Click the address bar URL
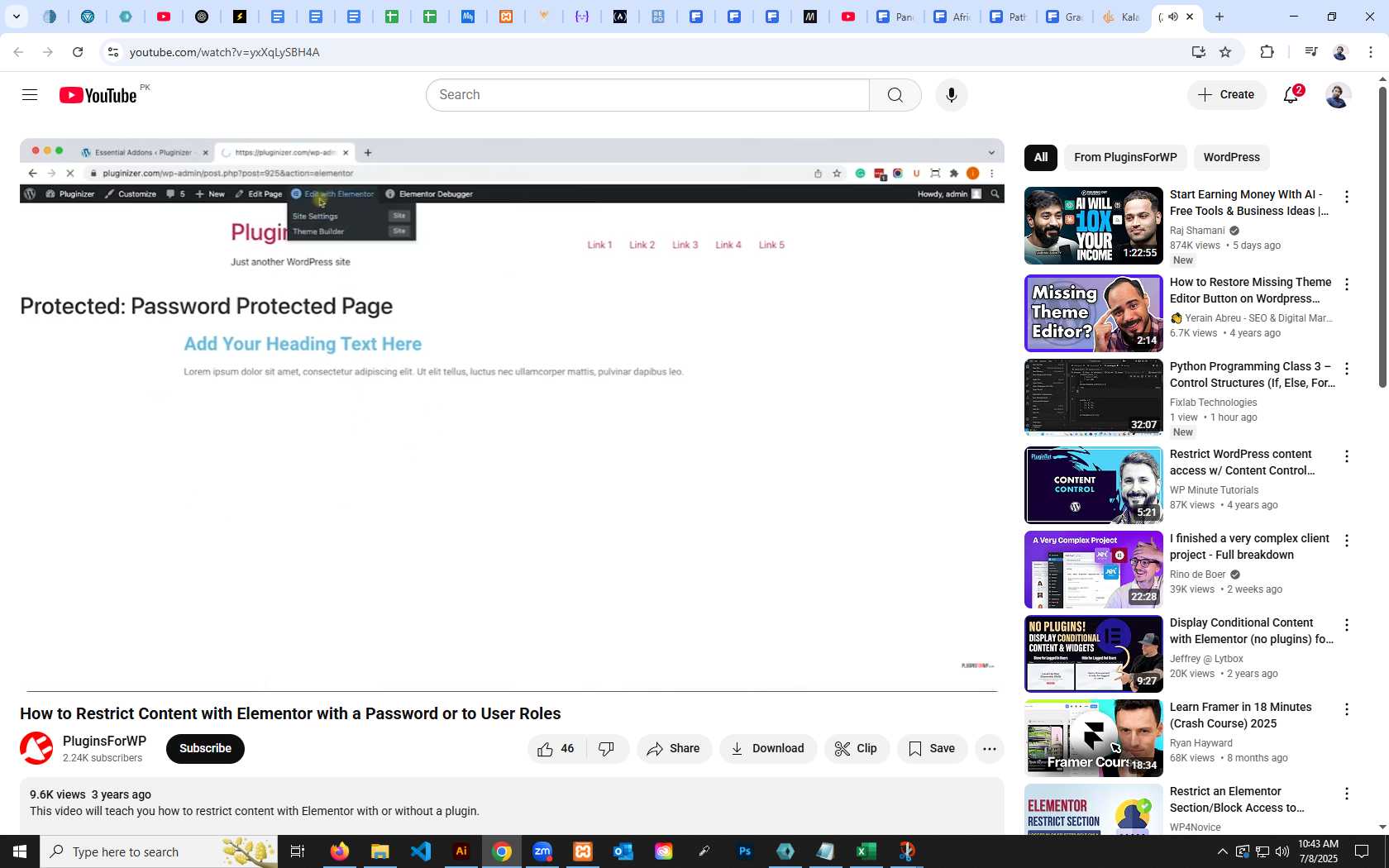Screen dimensions: 1389x868 [x=224, y=52]
